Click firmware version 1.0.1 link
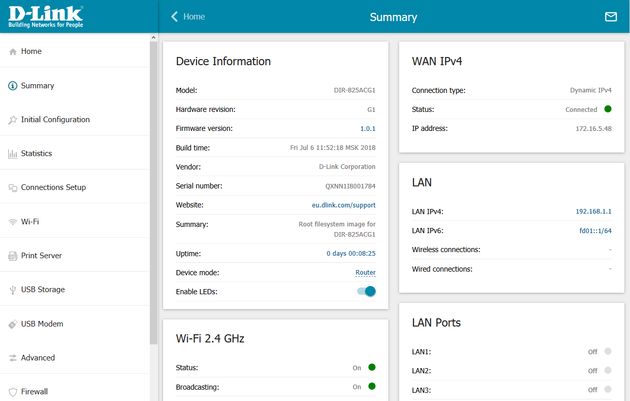 pos(368,129)
